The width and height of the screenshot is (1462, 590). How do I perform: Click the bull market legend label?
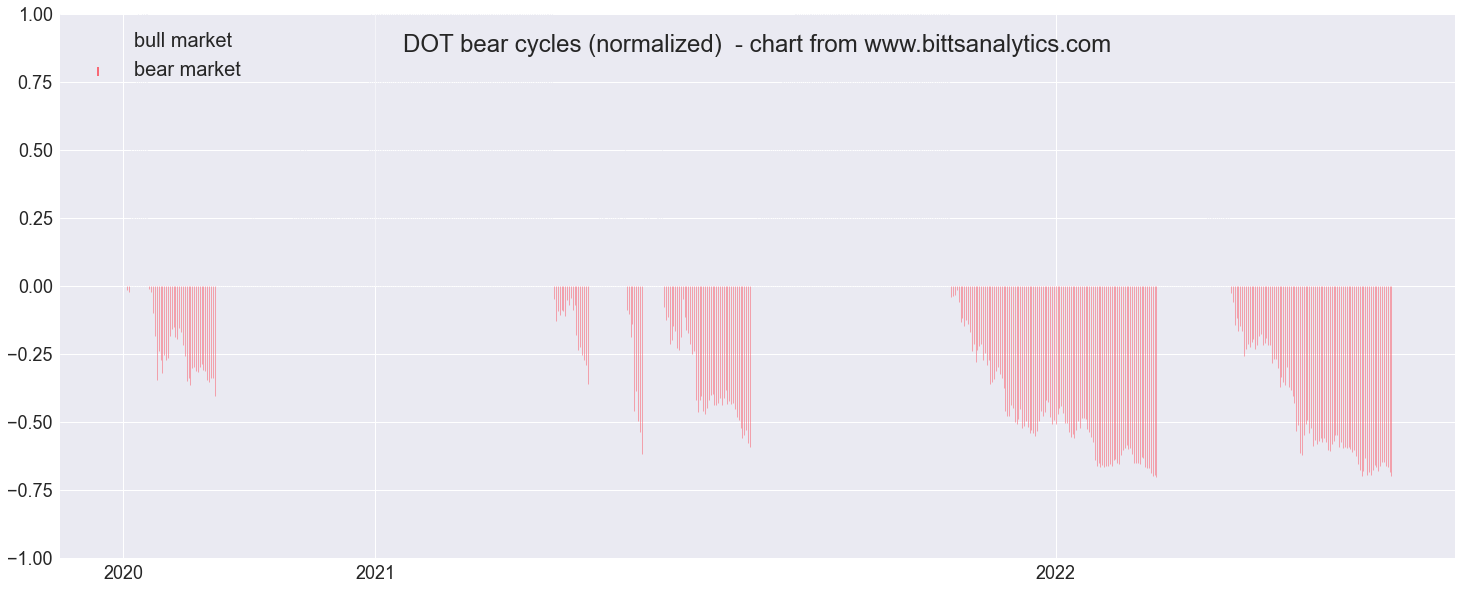coord(183,41)
